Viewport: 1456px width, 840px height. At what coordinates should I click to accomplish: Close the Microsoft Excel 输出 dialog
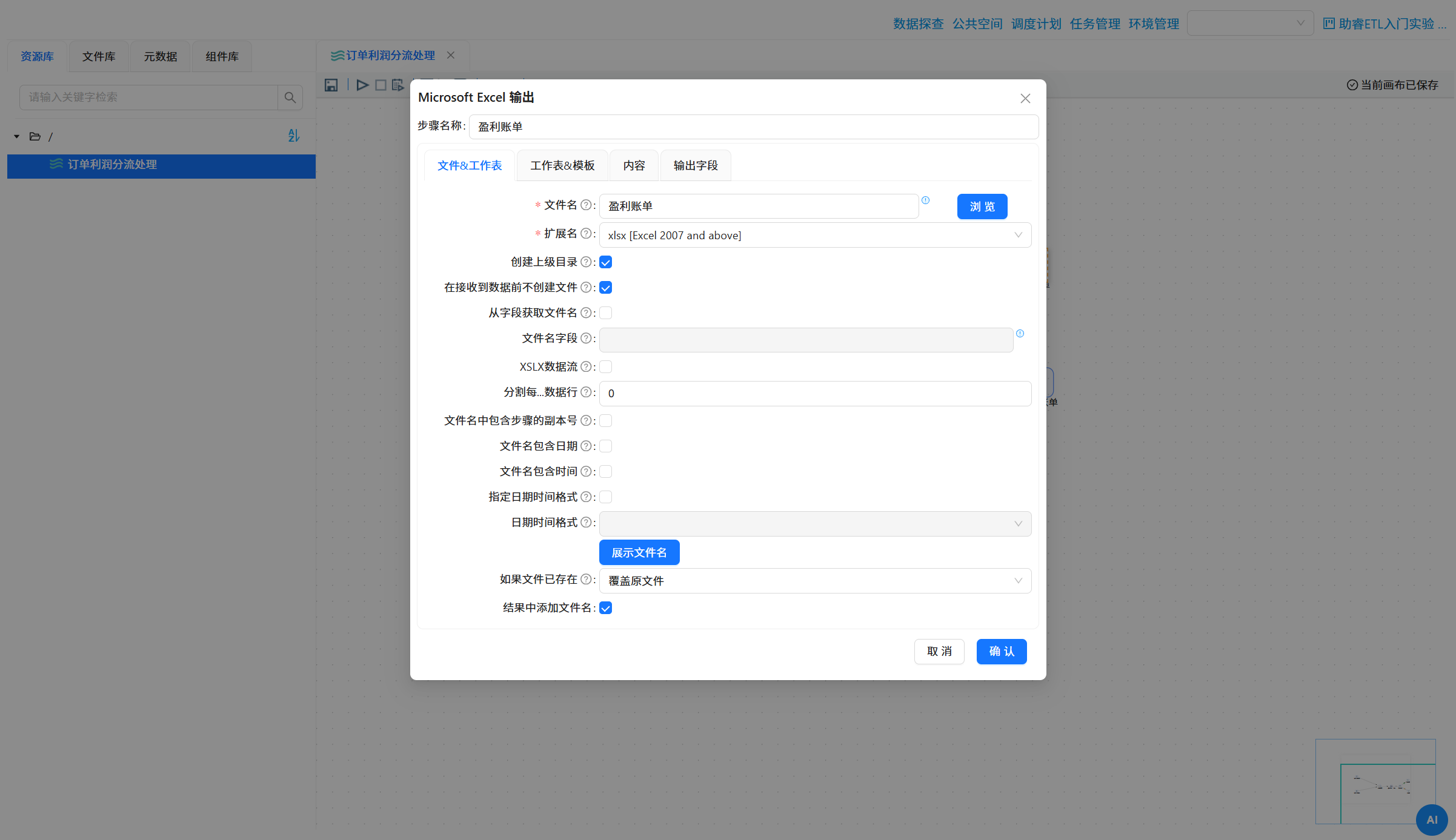(1025, 99)
